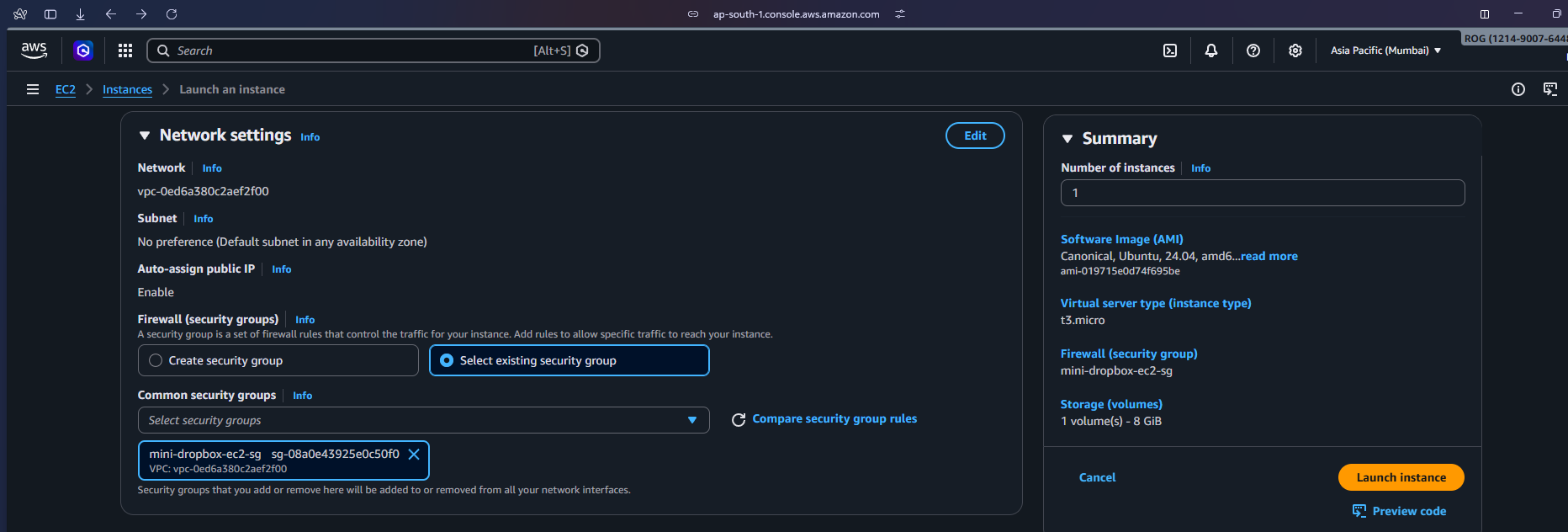This screenshot has width=1568, height=532.
Task: Click the Number of instances field
Action: coord(1262,193)
